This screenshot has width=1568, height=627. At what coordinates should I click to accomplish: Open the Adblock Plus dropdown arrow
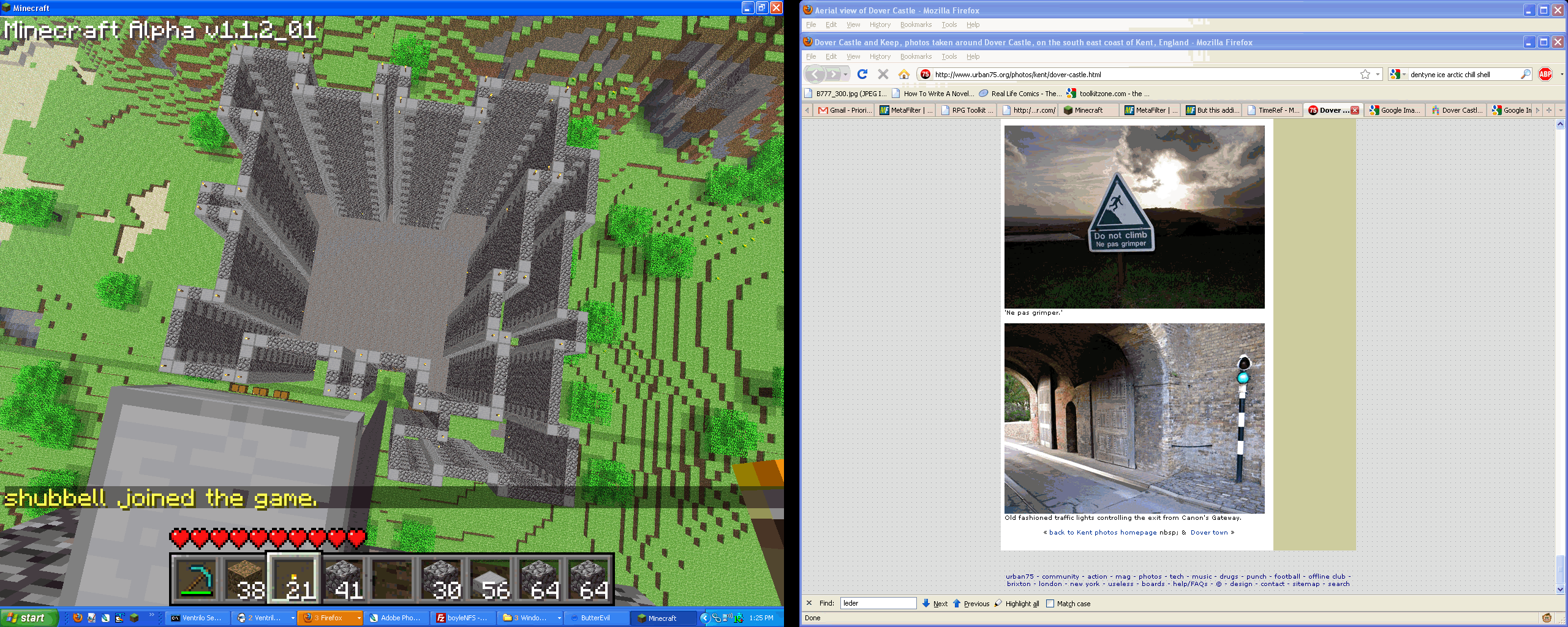tap(1561, 74)
